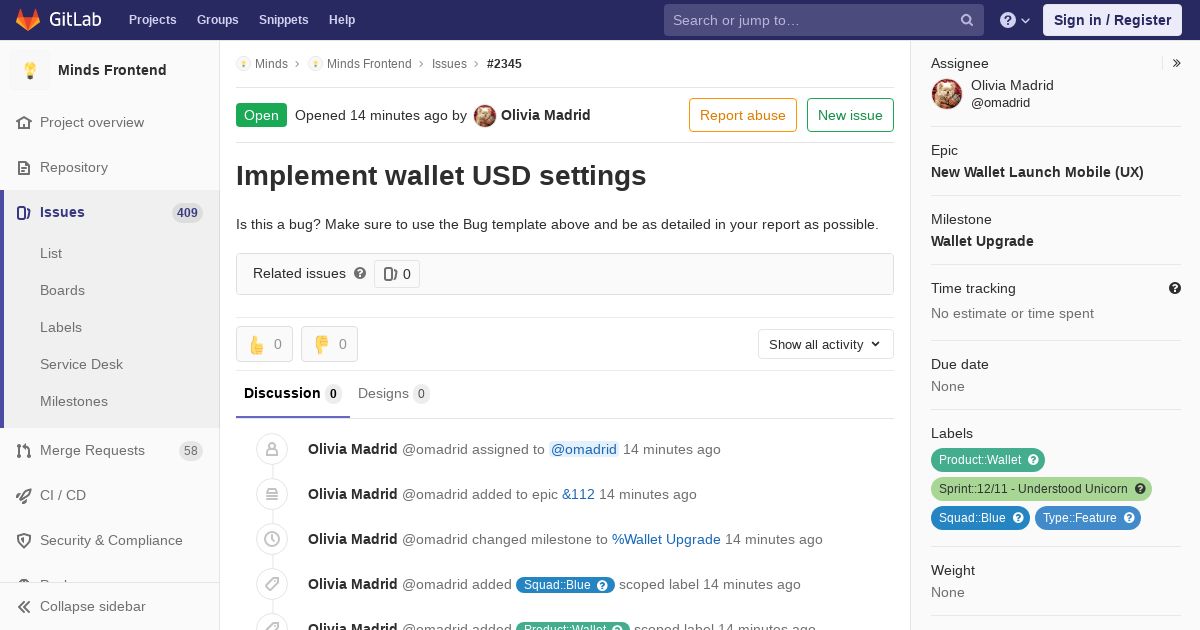
Task: Click the Security & Compliance shield icon
Action: 24,540
